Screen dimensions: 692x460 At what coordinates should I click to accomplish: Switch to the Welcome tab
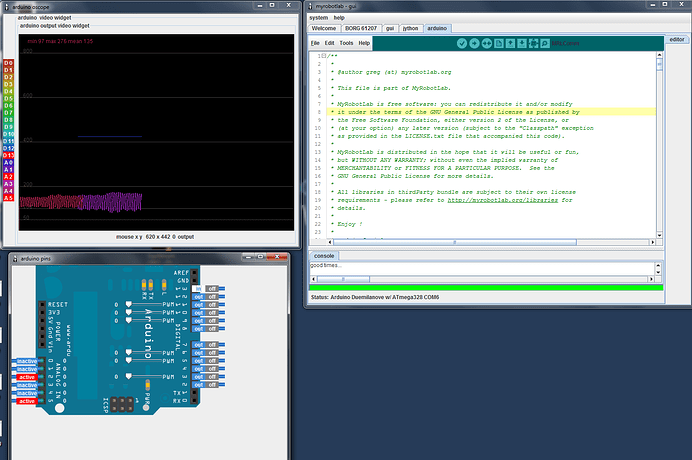click(323, 28)
